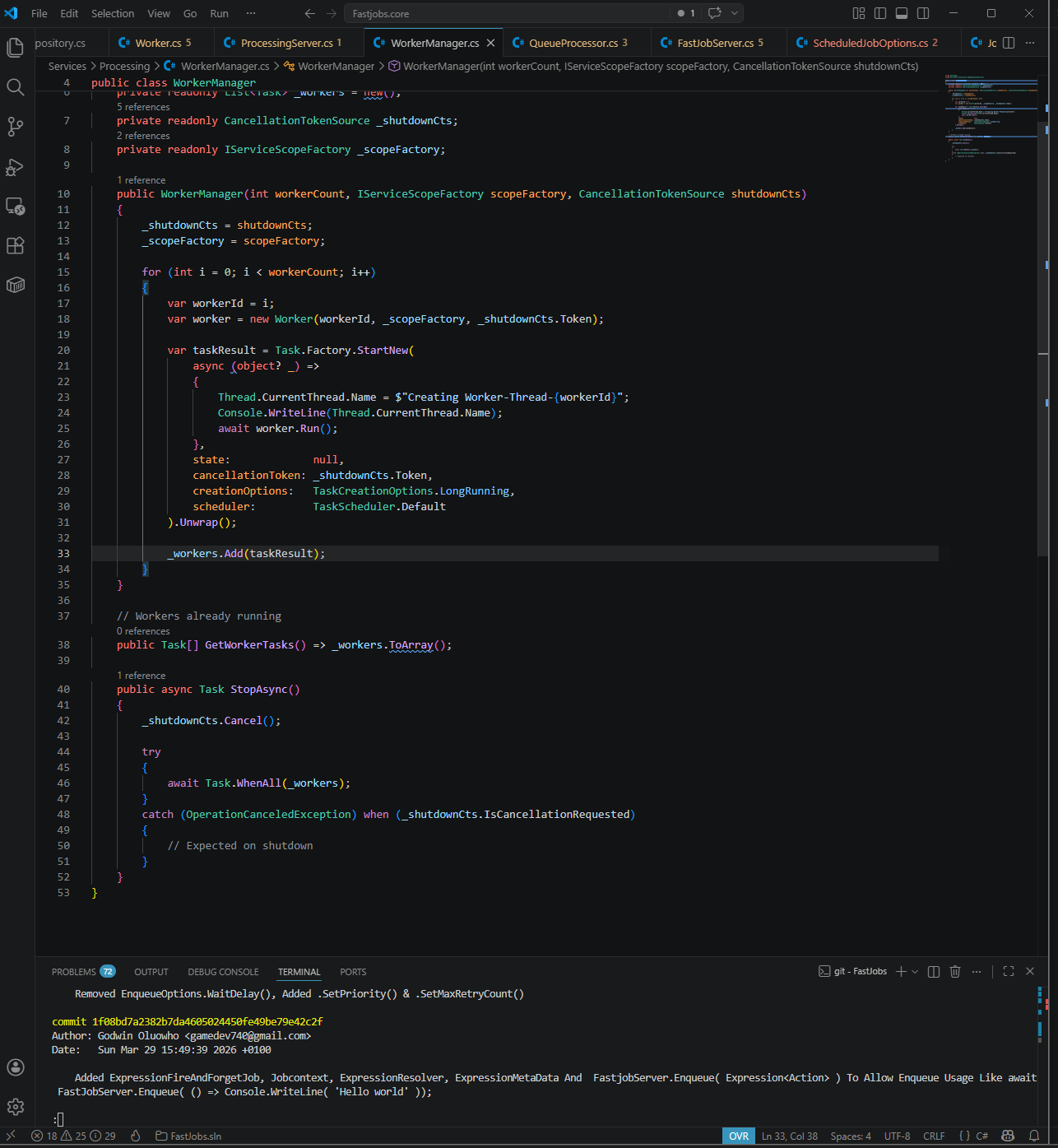Screen dimensions: 1058x1148
Task: Open the Explorer view in the activity bar
Action: click(15, 47)
